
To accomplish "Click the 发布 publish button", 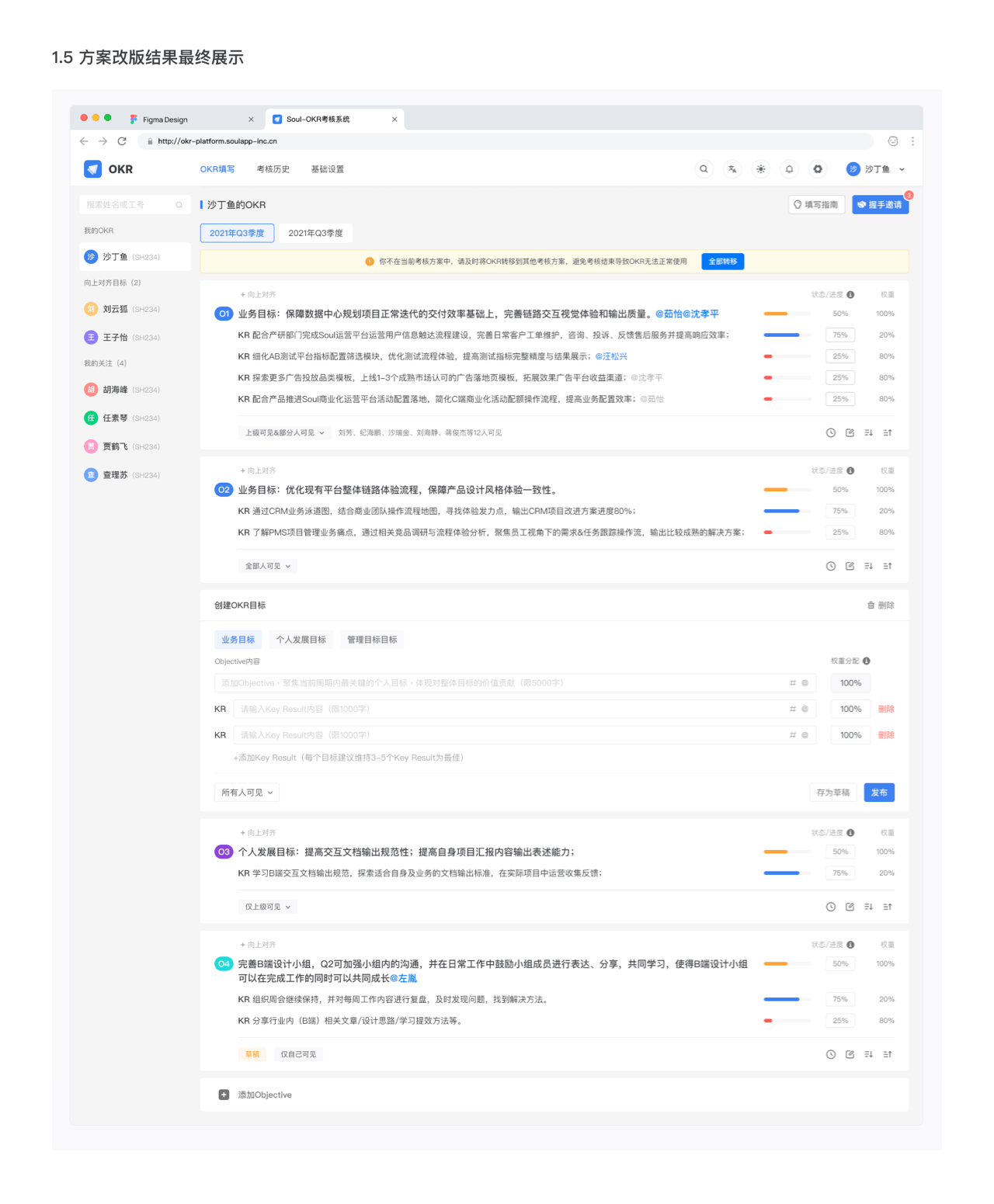I will pos(879,793).
